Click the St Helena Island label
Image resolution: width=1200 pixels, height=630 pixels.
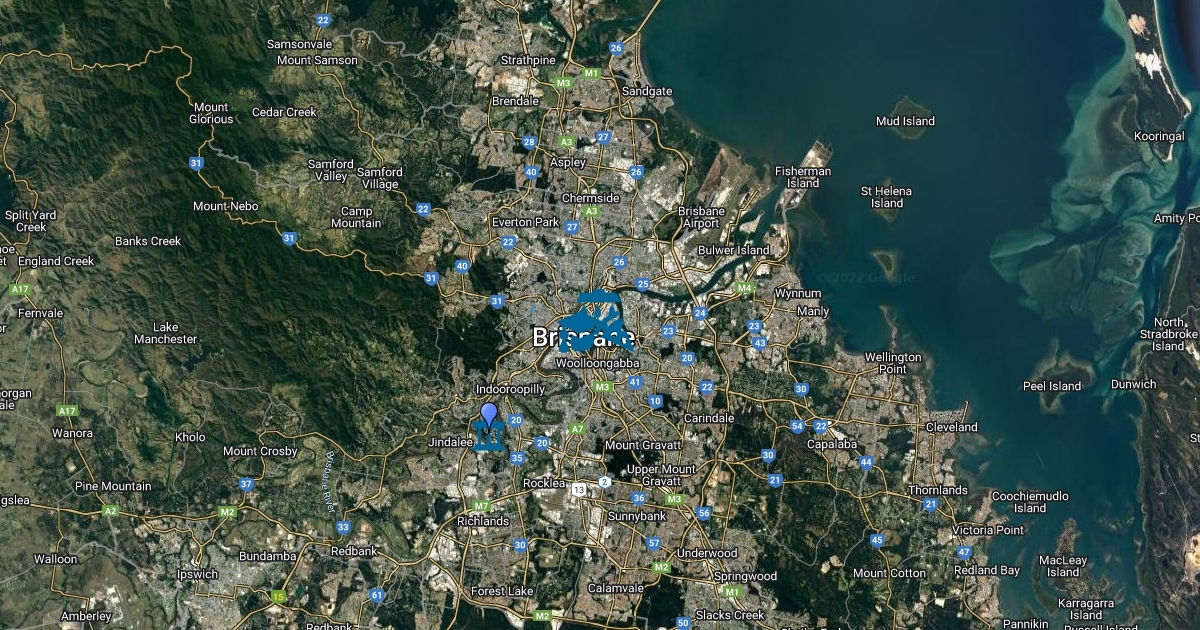click(x=886, y=197)
